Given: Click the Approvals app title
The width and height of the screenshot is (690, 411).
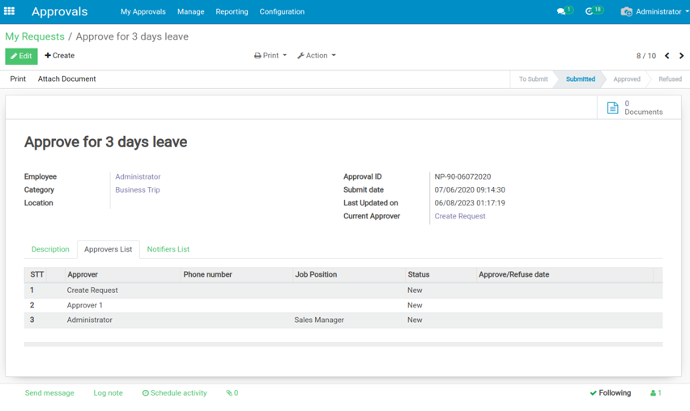Looking at the screenshot, I should (x=59, y=11).
